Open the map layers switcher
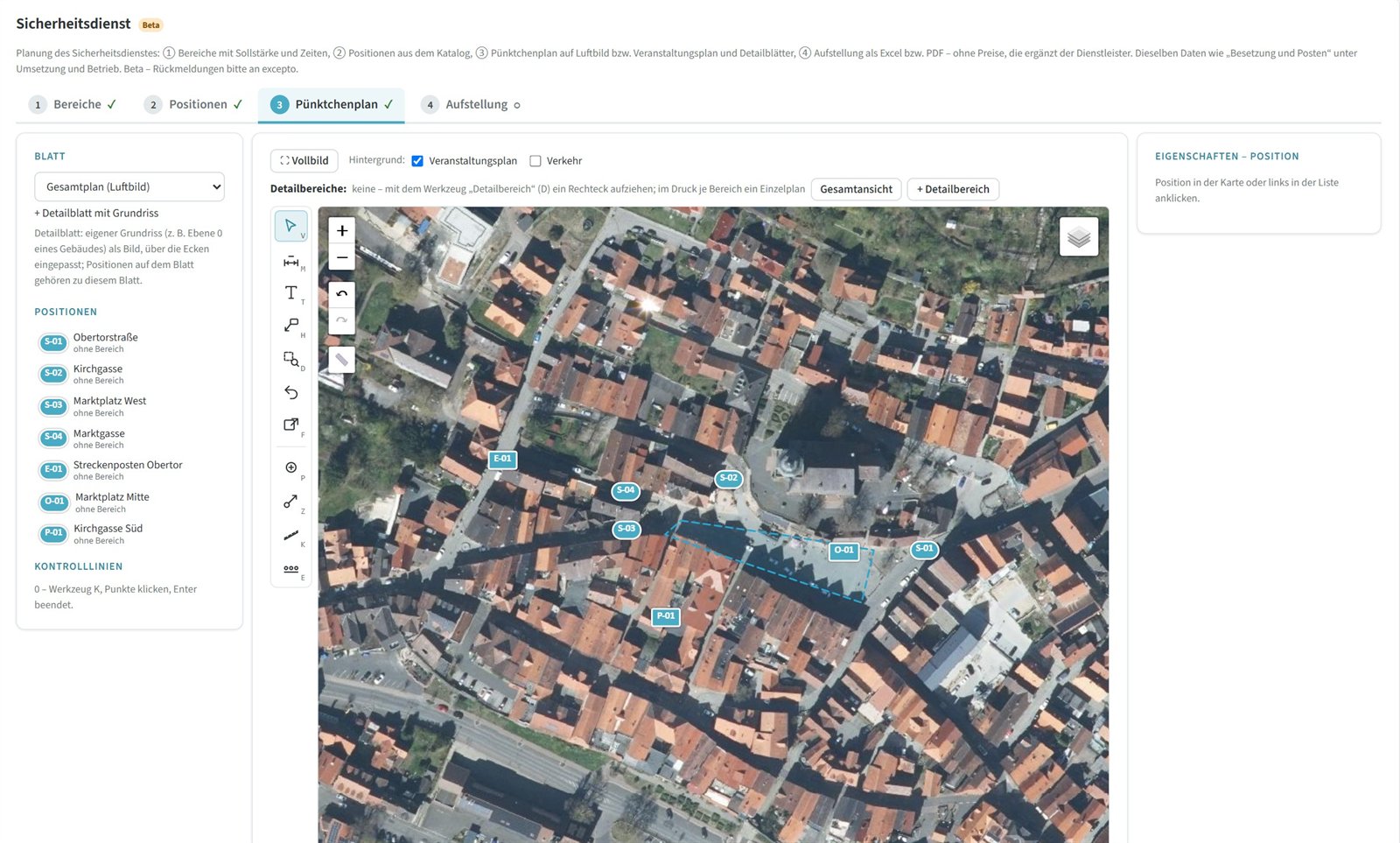Image resolution: width=1400 pixels, height=843 pixels. coord(1079,236)
